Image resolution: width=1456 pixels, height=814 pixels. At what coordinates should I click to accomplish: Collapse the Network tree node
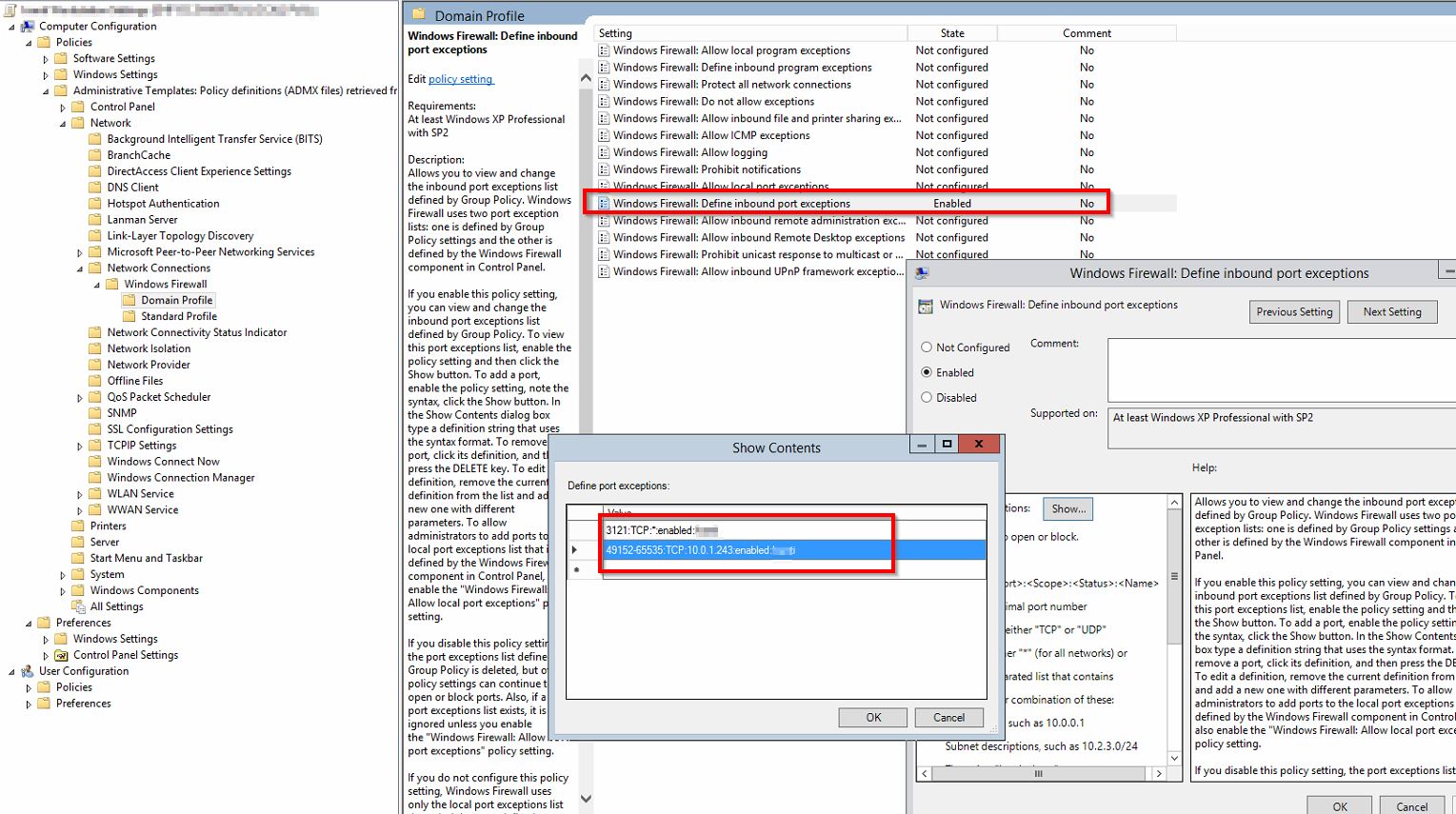point(61,122)
